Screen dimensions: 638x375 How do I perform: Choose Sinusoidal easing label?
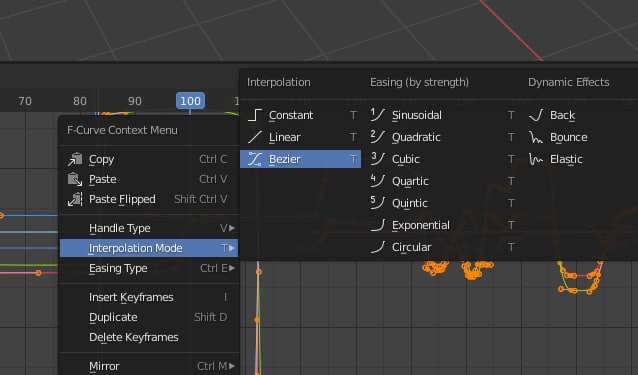click(x=417, y=115)
